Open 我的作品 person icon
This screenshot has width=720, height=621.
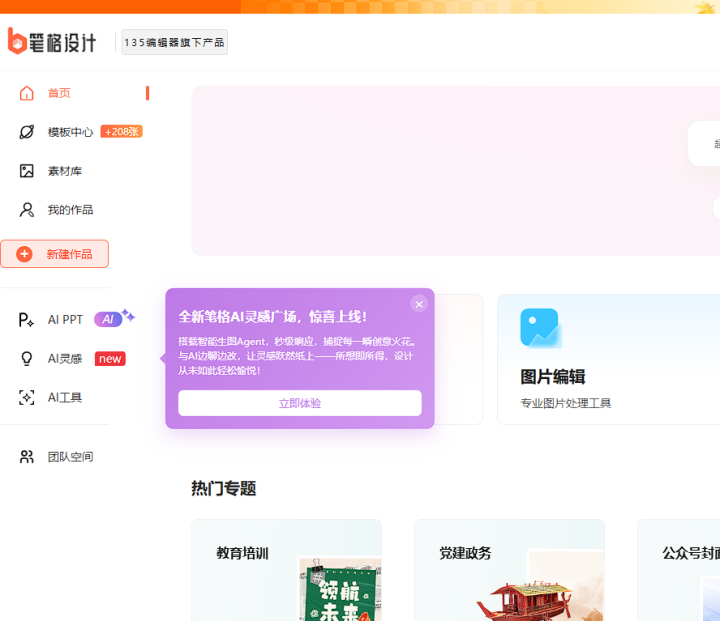click(27, 210)
